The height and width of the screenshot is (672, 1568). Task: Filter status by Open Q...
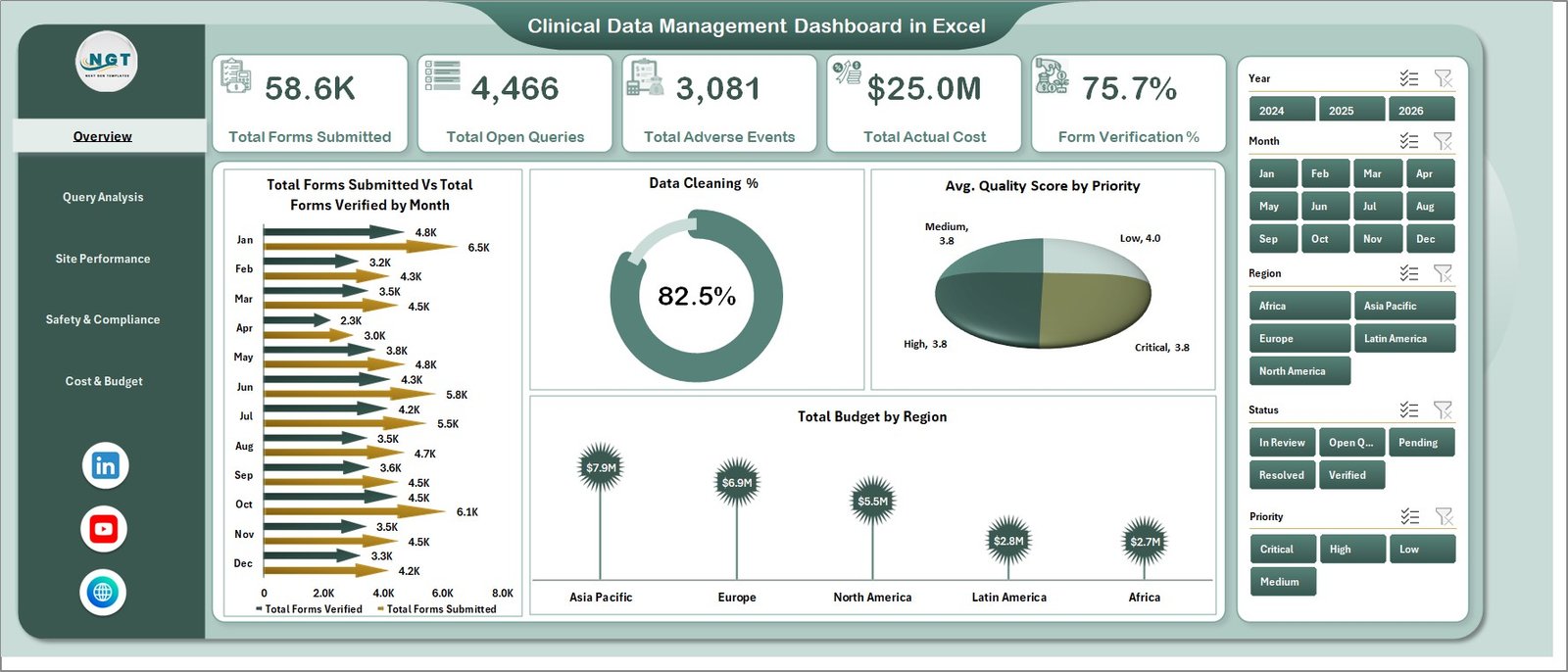pyautogui.click(x=1351, y=442)
